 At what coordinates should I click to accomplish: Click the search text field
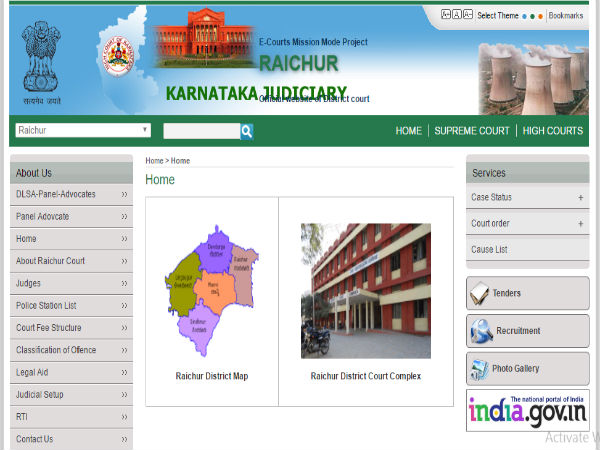point(201,131)
